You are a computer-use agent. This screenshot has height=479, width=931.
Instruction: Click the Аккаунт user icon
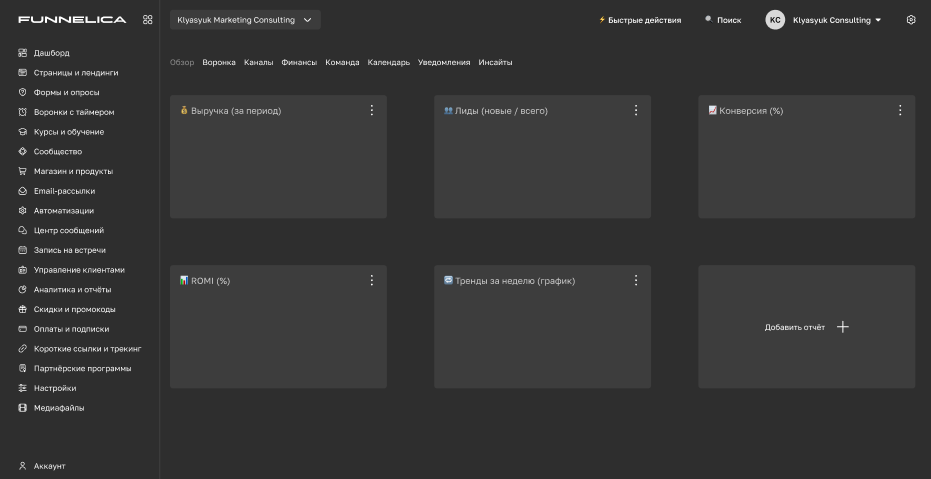[x=23, y=466]
